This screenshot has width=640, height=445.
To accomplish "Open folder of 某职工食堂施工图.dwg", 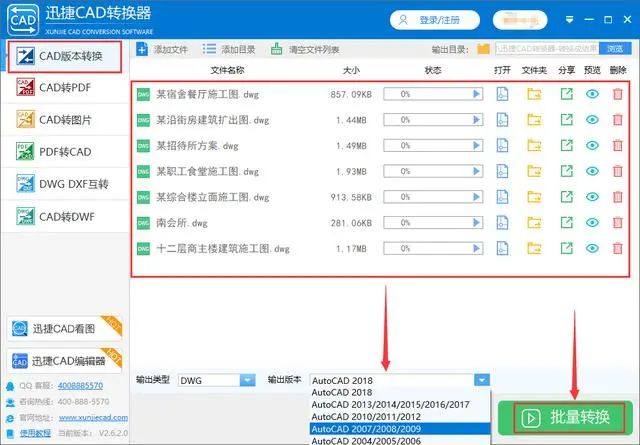I will [x=534, y=171].
